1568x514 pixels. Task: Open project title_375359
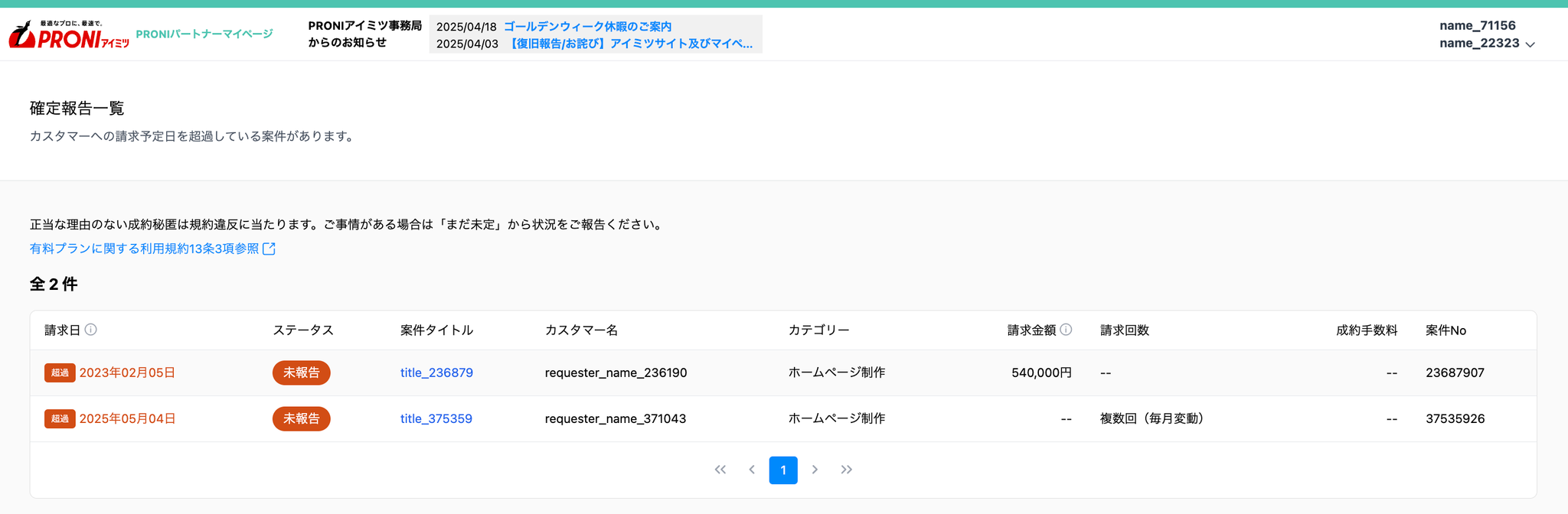pos(436,418)
